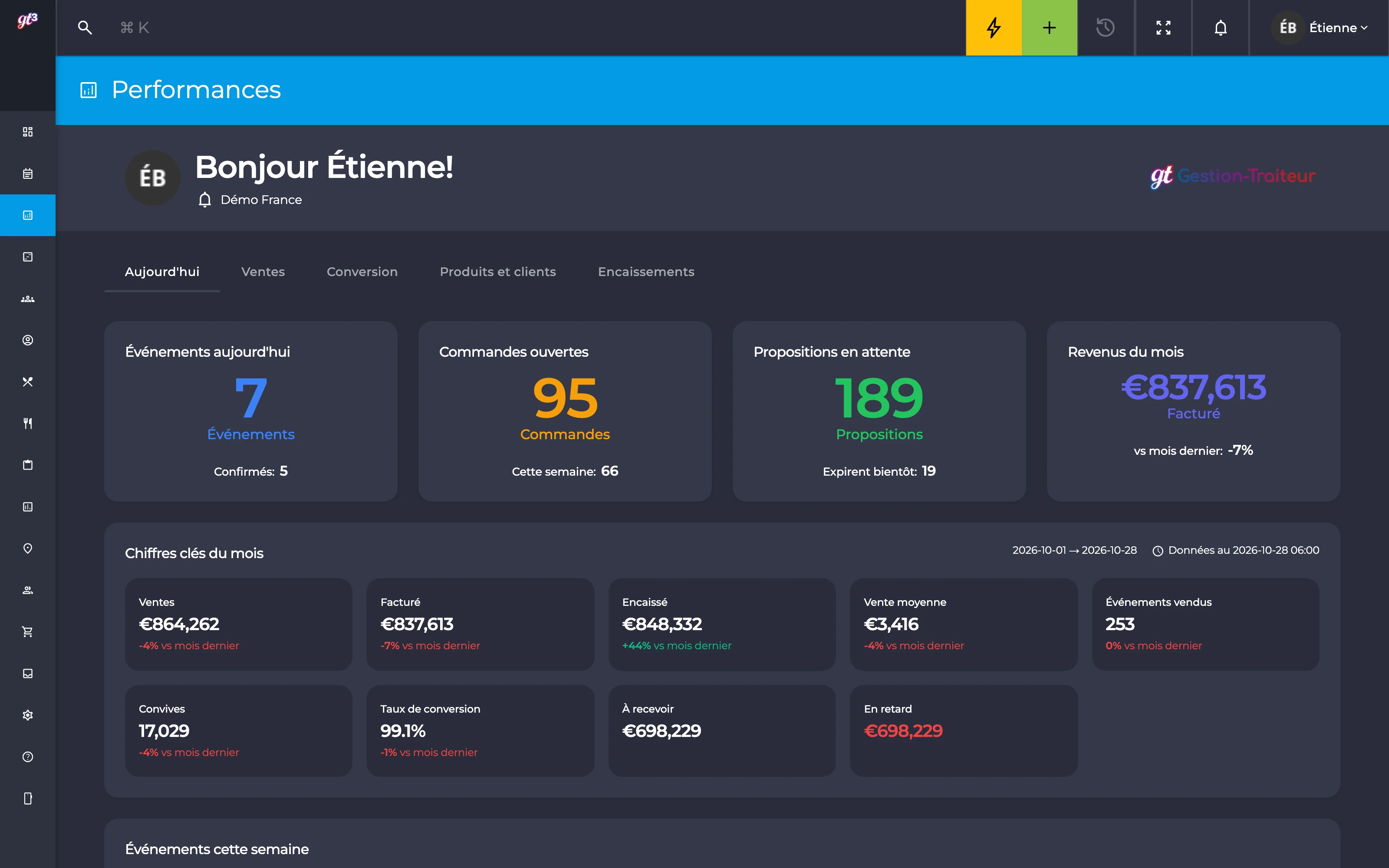Screen dimensions: 1389x868
Task: Open the note icon in sidebar
Action: coord(27,256)
